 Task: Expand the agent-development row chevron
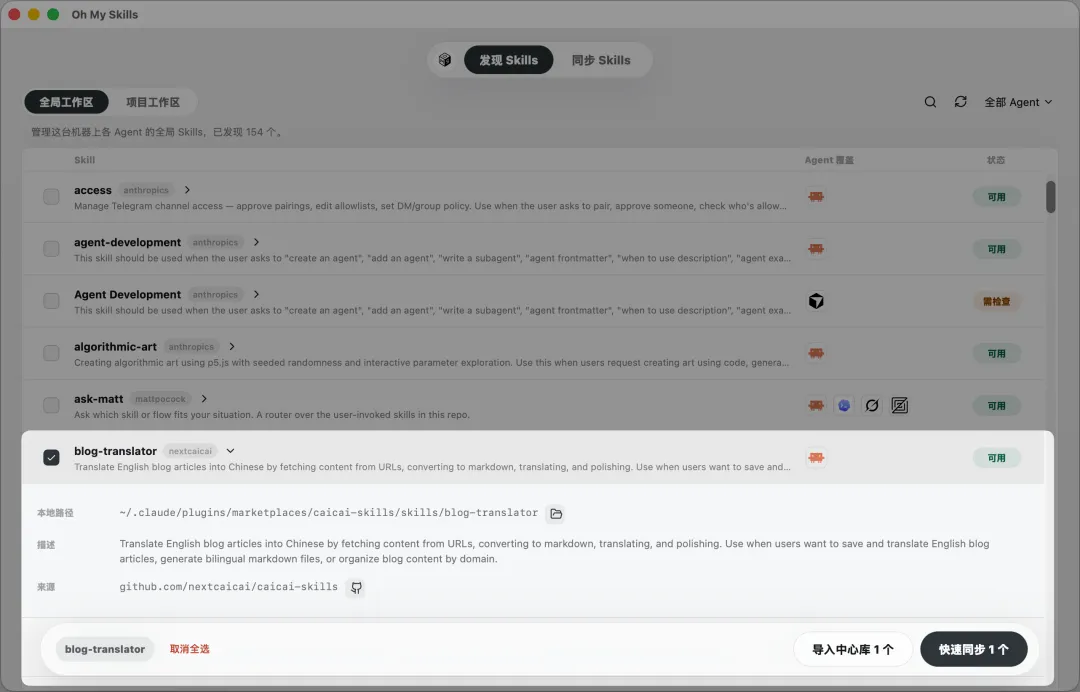[256, 242]
